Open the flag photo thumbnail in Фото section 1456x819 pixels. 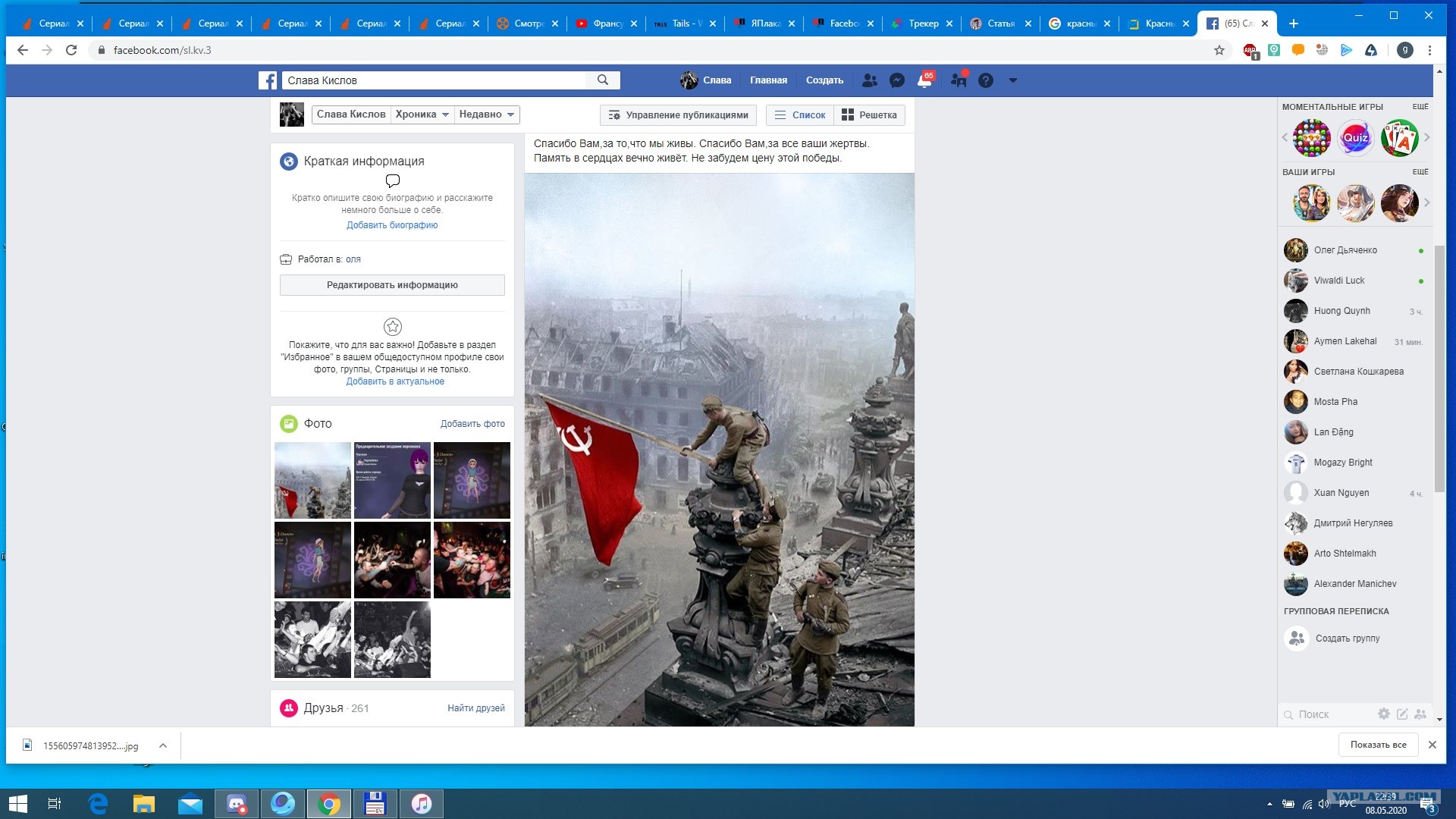312,480
